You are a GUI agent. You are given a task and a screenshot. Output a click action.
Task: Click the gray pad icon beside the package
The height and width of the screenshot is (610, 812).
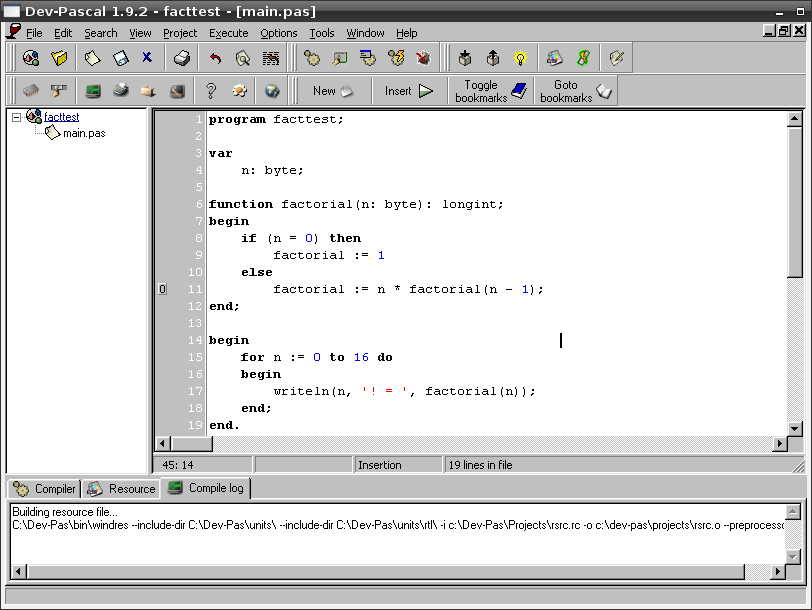[x=177, y=91]
